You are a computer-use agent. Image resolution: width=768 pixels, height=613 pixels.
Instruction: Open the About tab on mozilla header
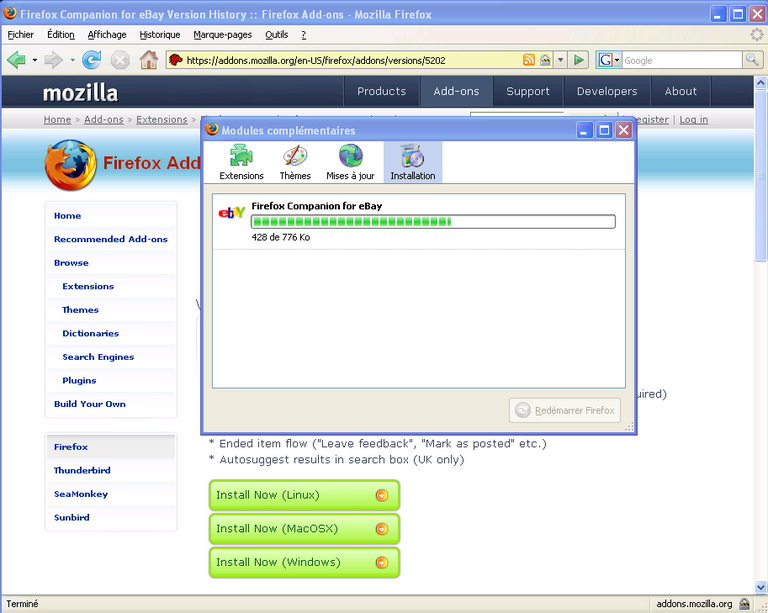tap(681, 91)
